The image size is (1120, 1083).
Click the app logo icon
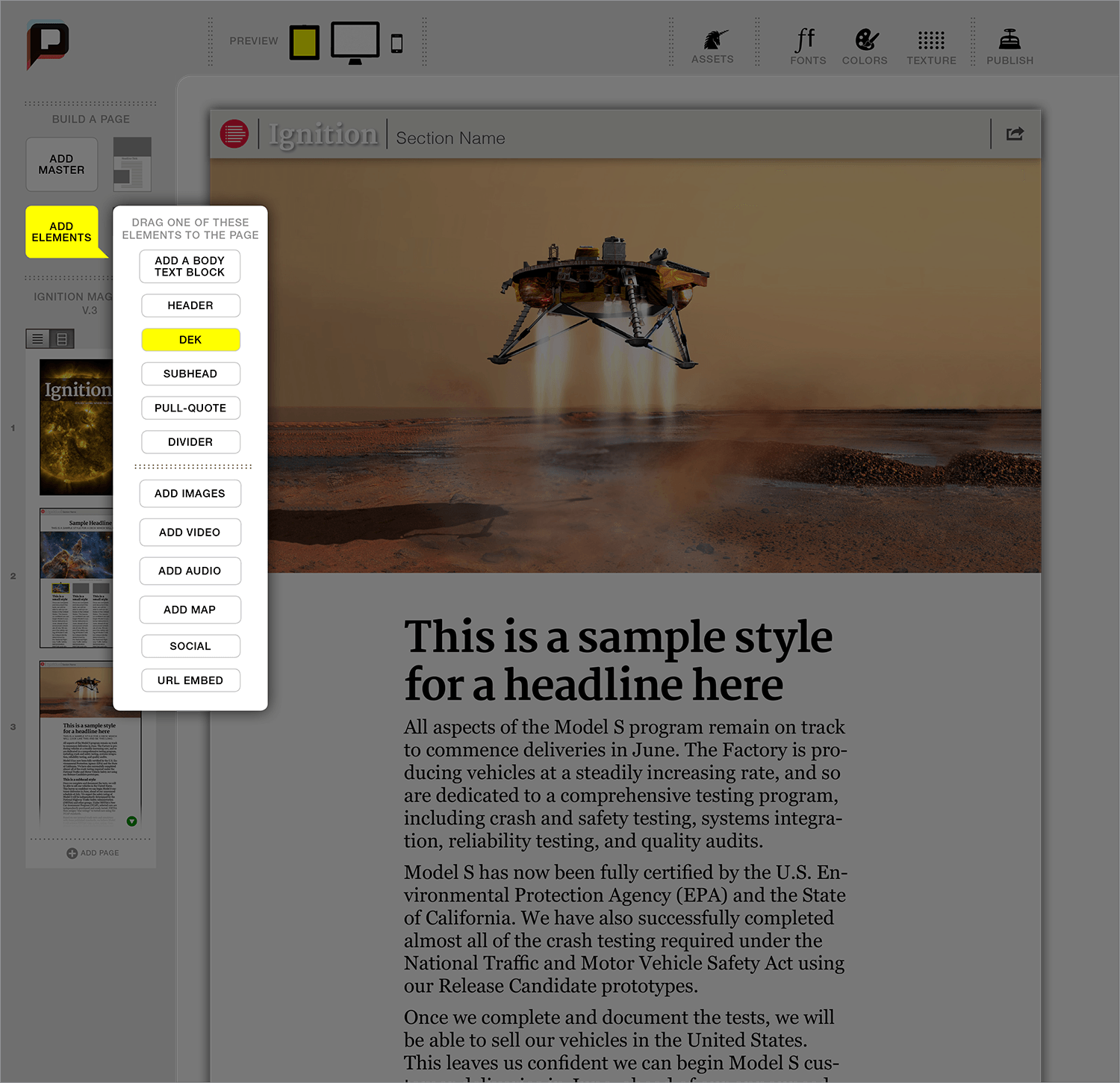point(48,45)
